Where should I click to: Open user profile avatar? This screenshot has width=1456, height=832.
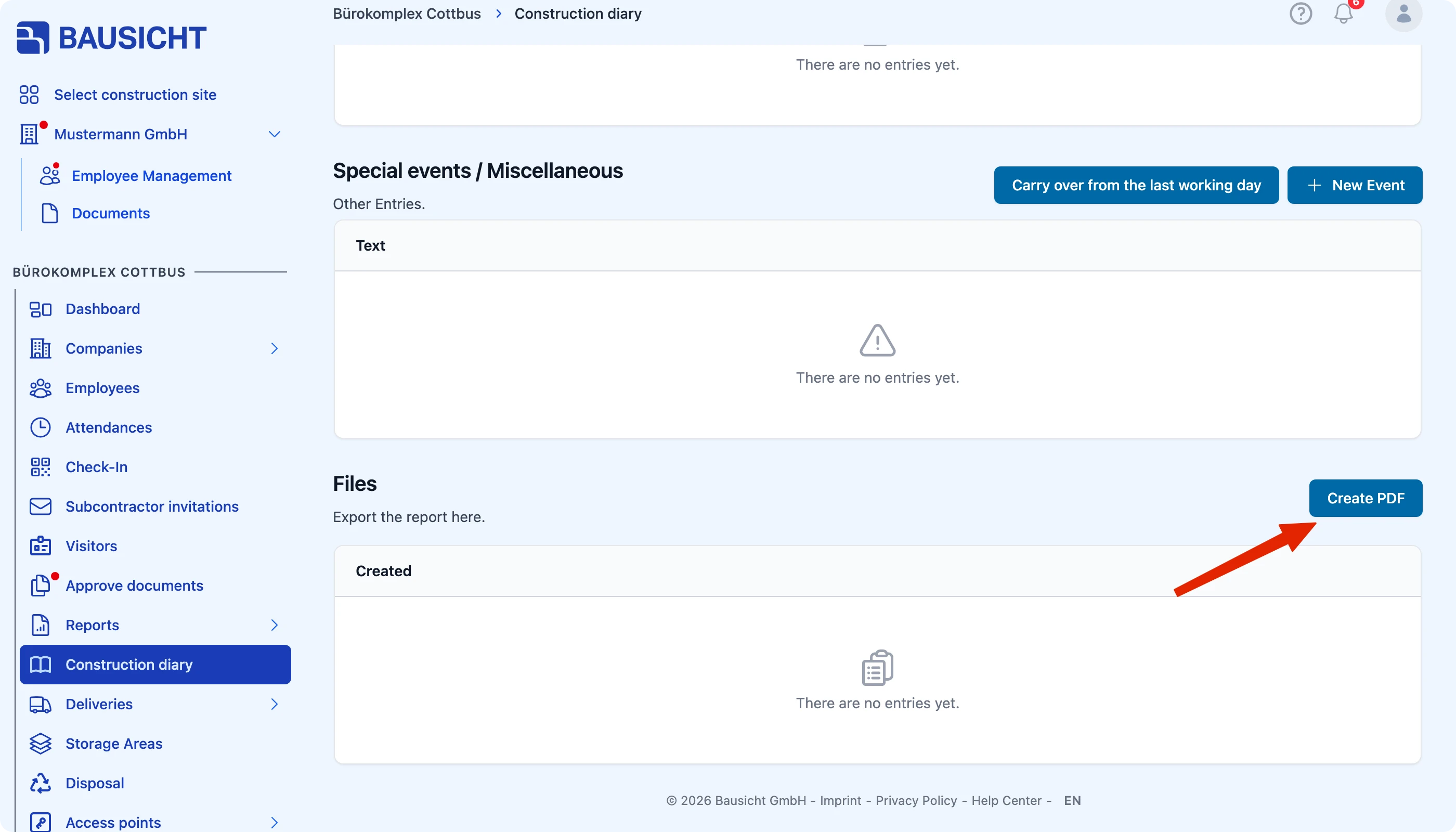(1403, 14)
